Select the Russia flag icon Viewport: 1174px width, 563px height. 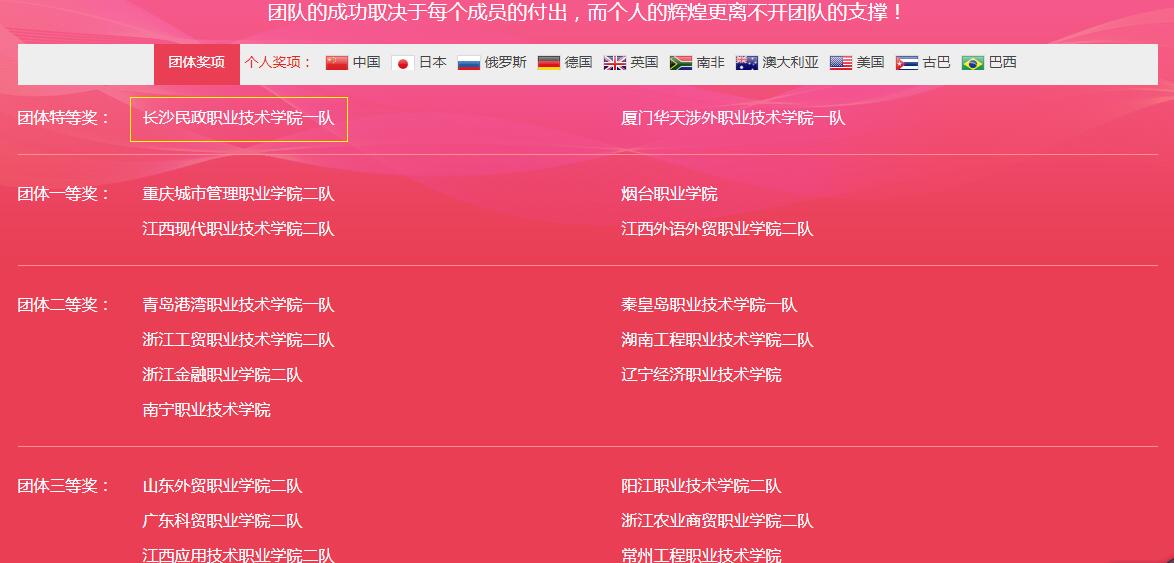pyautogui.click(x=469, y=63)
